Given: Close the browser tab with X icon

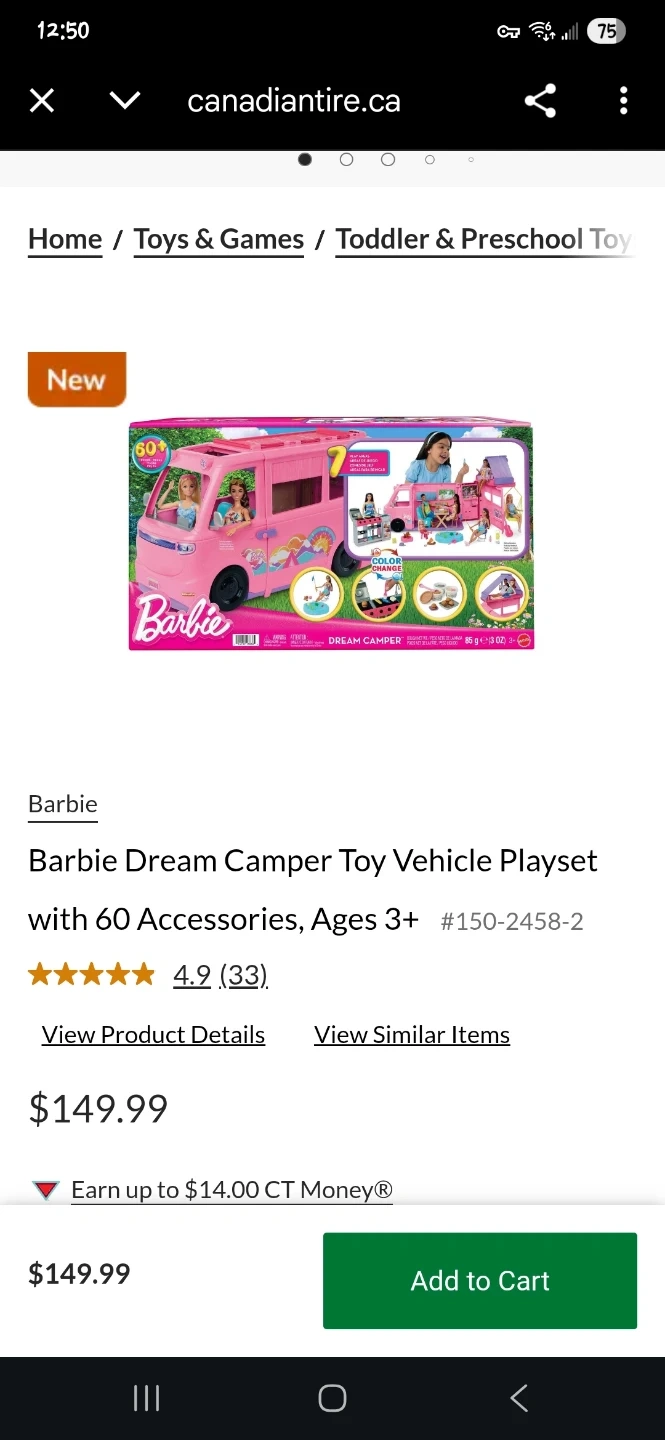Looking at the screenshot, I should pyautogui.click(x=42, y=101).
